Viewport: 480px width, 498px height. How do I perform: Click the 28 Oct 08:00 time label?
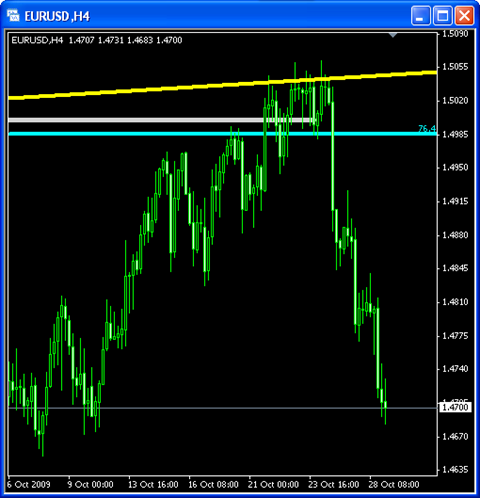pos(394,485)
